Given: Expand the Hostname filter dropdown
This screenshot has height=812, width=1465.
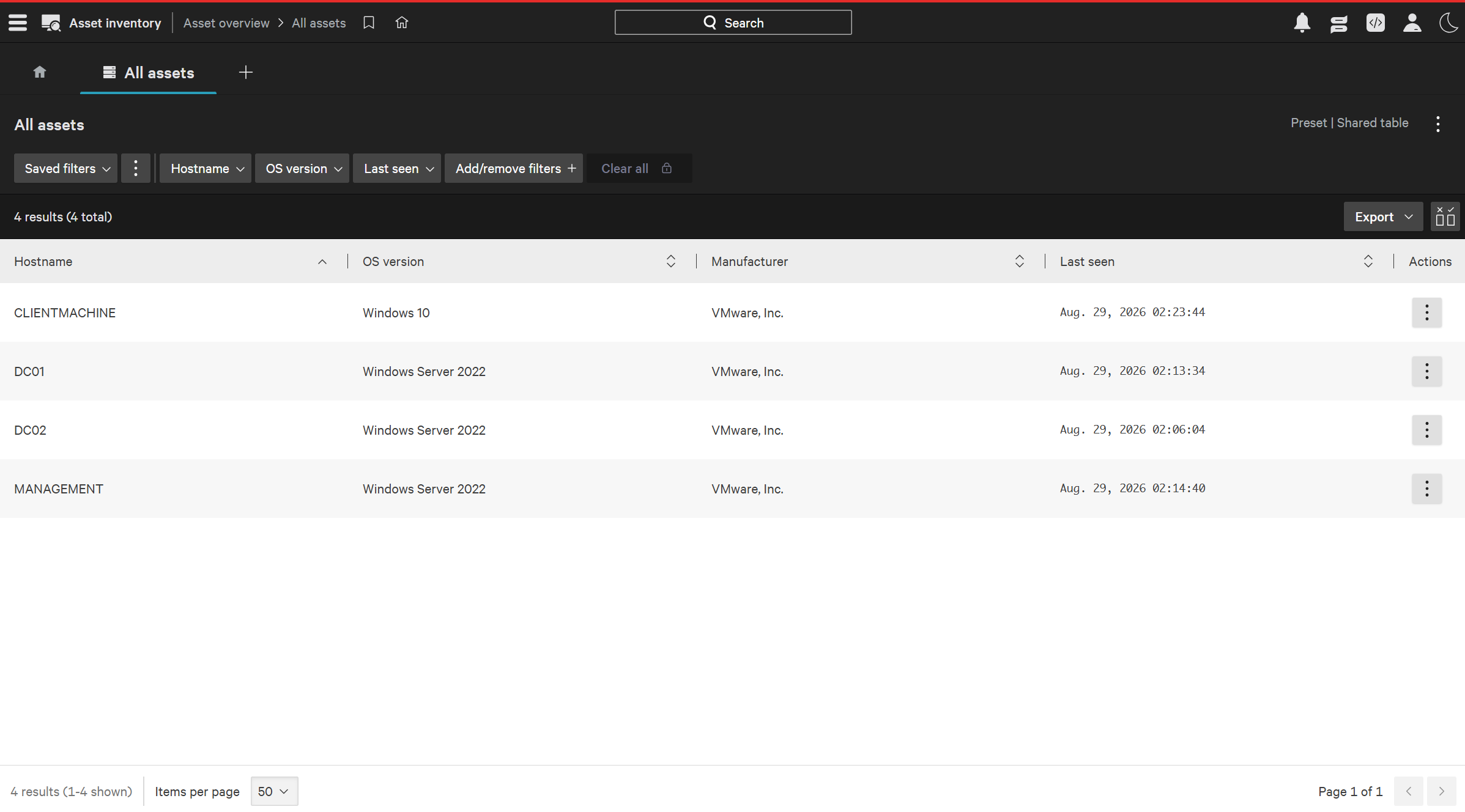Looking at the screenshot, I should click(206, 168).
